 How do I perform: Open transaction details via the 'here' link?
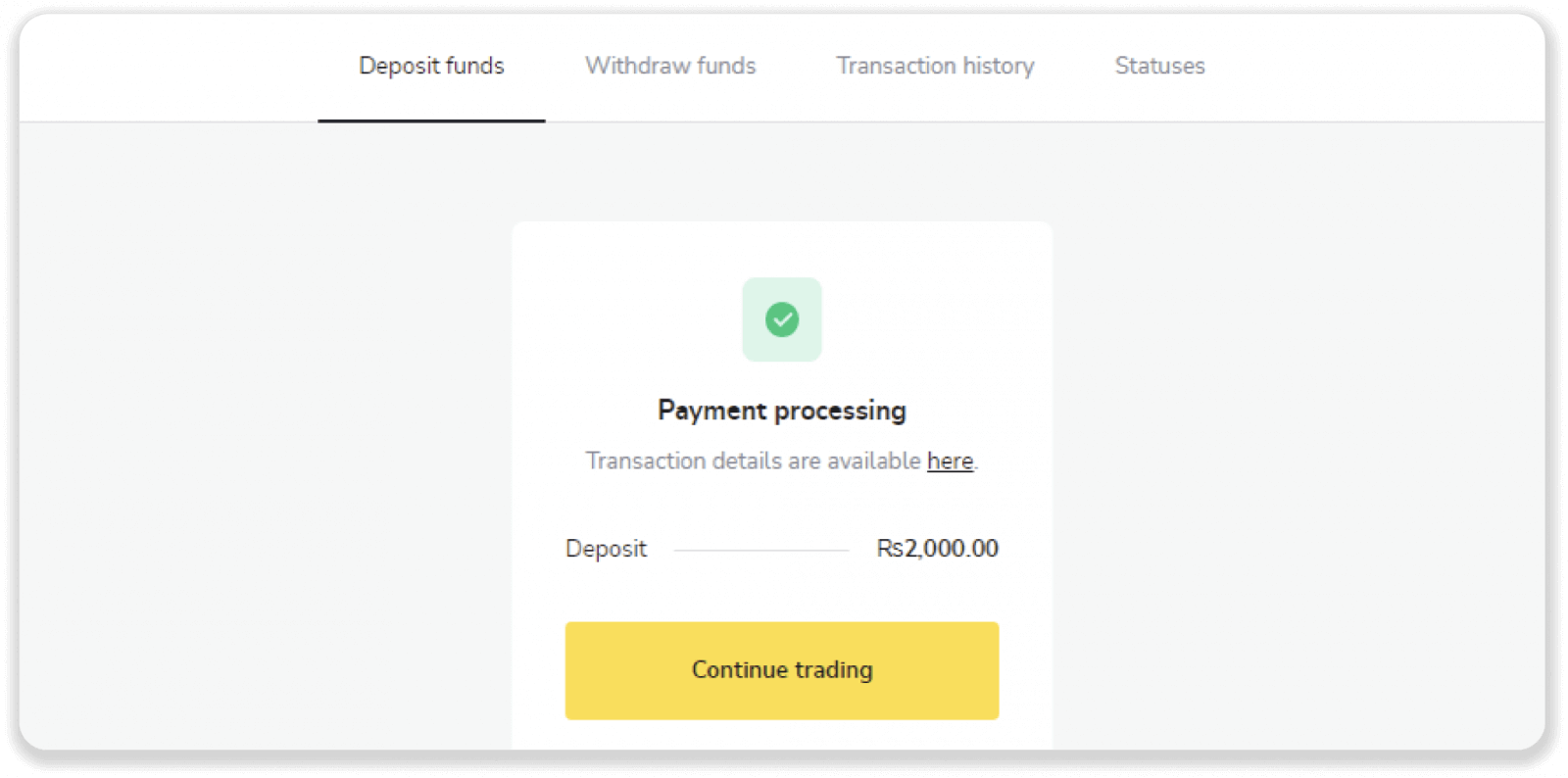[950, 461]
